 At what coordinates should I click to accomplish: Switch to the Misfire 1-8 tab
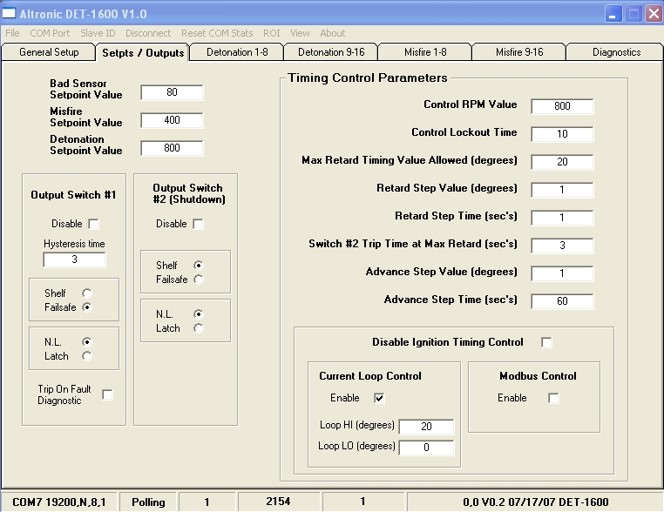(425, 52)
